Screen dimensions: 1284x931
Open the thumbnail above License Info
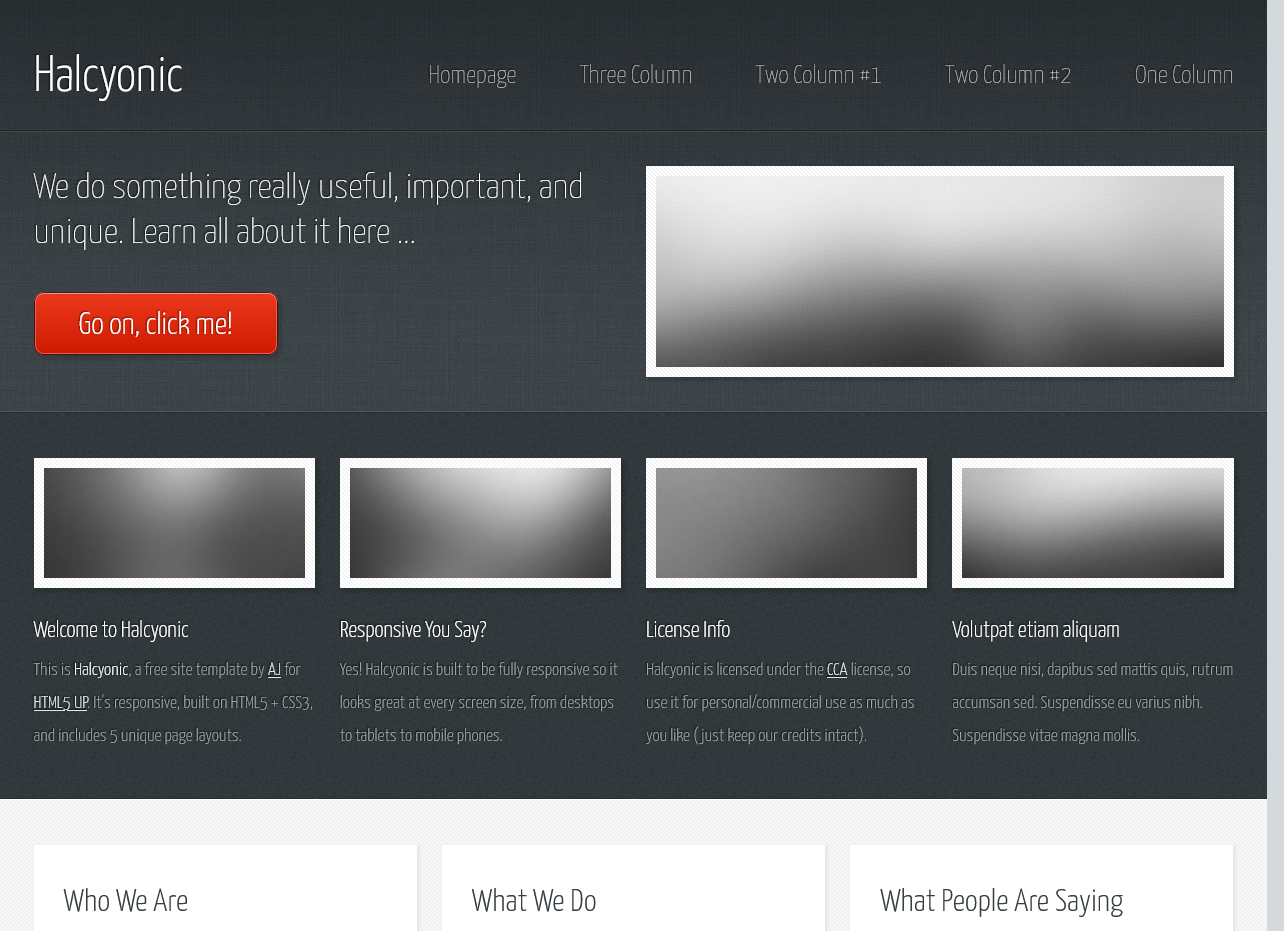point(786,523)
